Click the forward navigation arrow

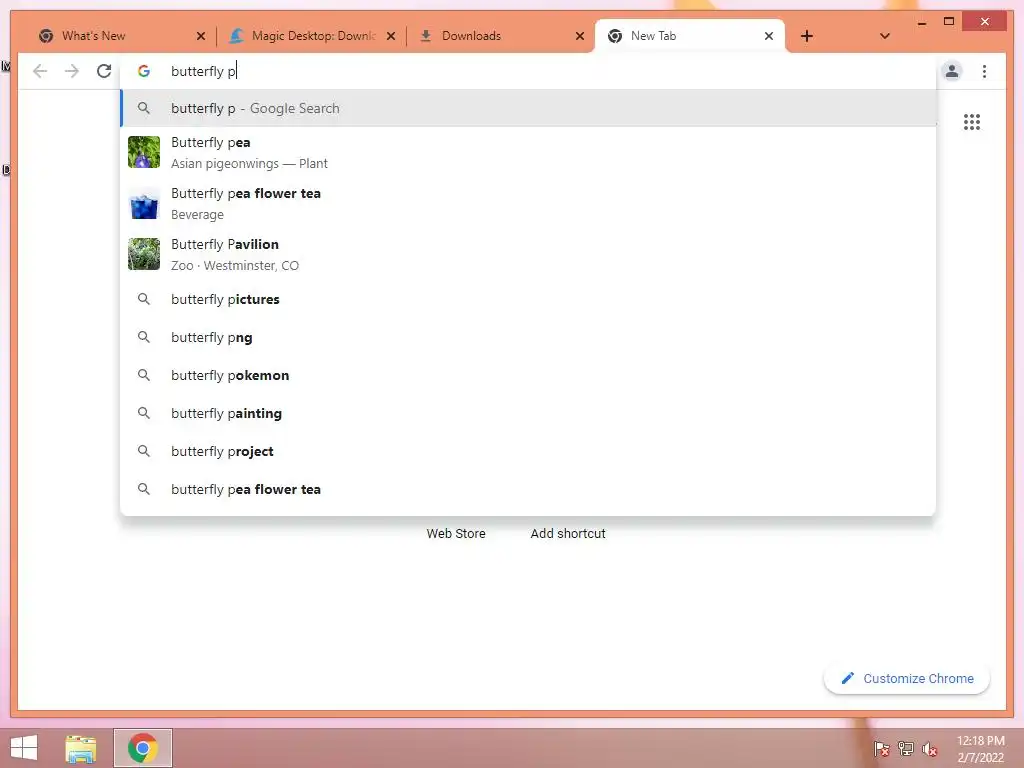pos(72,71)
